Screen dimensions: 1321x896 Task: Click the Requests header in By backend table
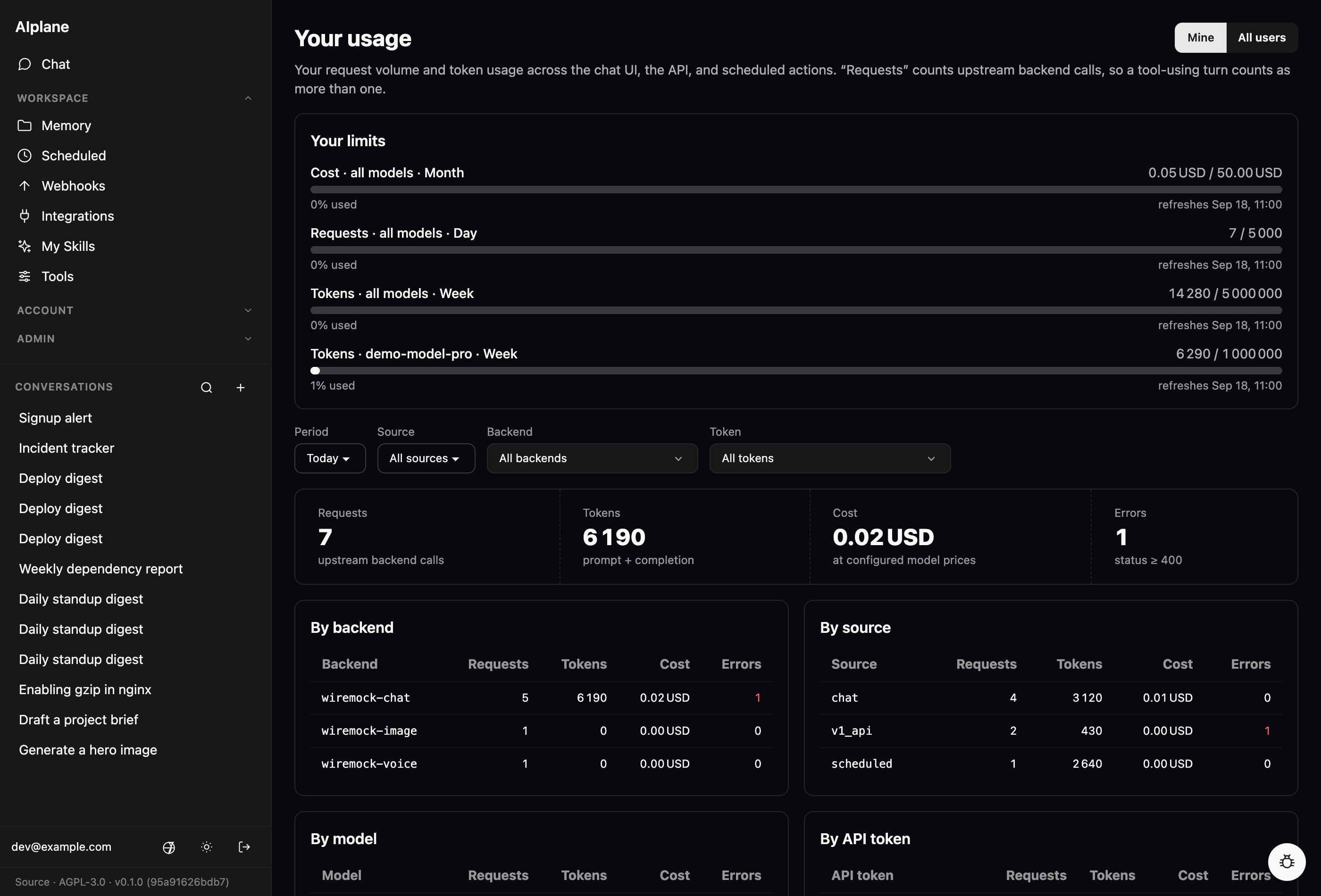point(498,664)
